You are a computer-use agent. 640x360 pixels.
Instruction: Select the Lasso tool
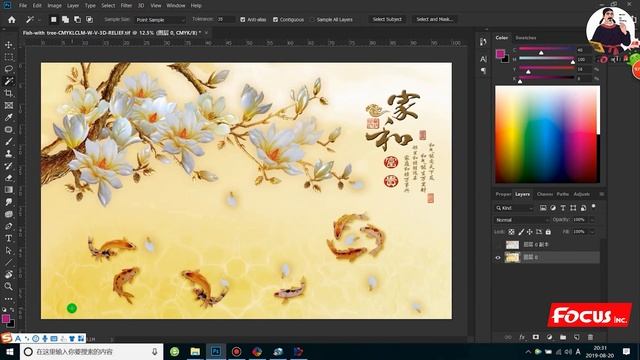[9, 69]
